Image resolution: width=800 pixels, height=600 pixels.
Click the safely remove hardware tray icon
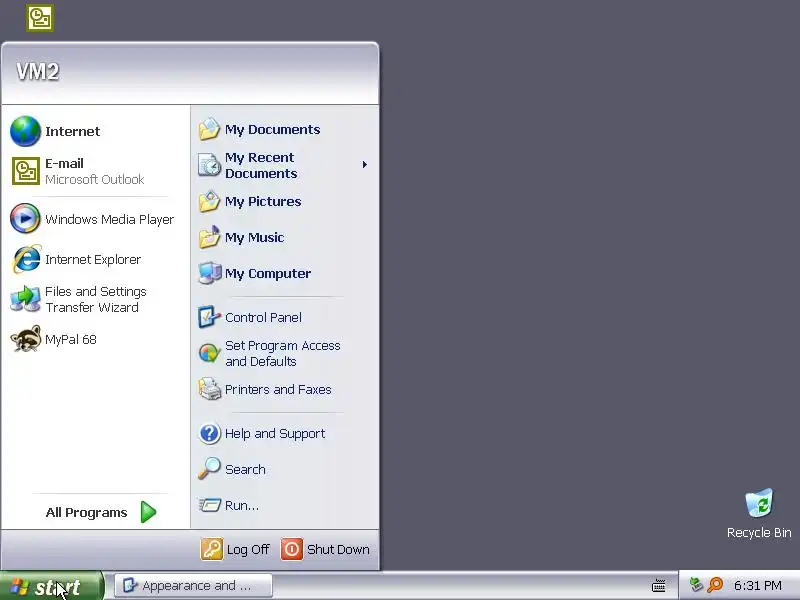[695, 584]
